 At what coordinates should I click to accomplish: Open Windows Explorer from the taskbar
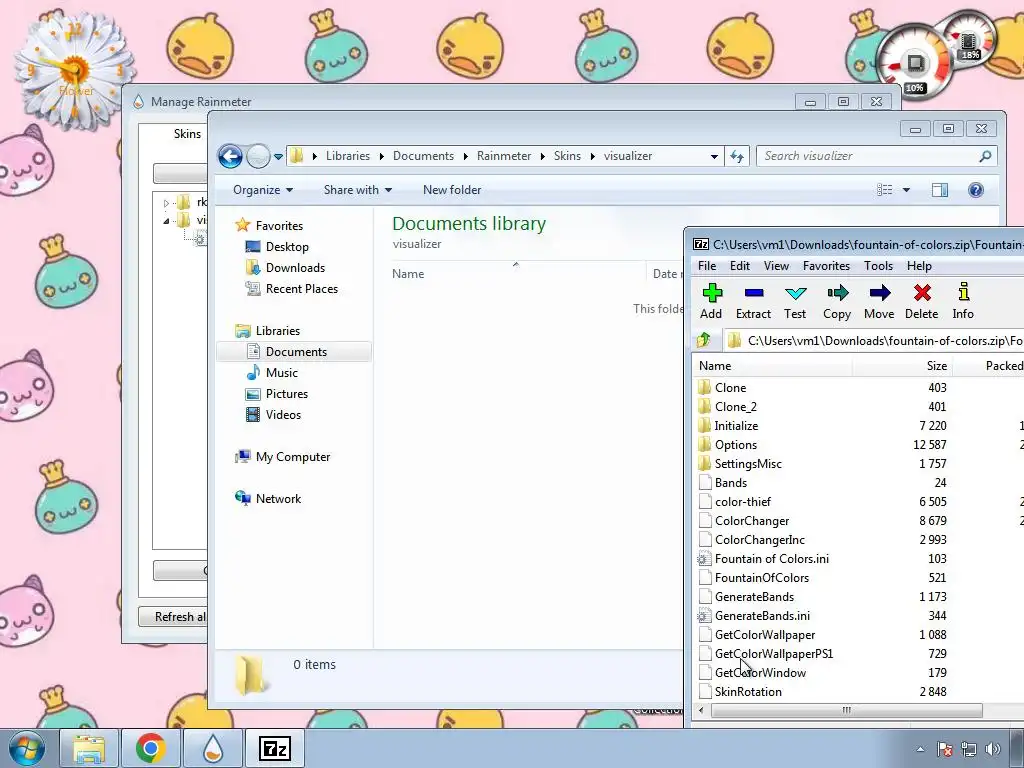(x=89, y=748)
